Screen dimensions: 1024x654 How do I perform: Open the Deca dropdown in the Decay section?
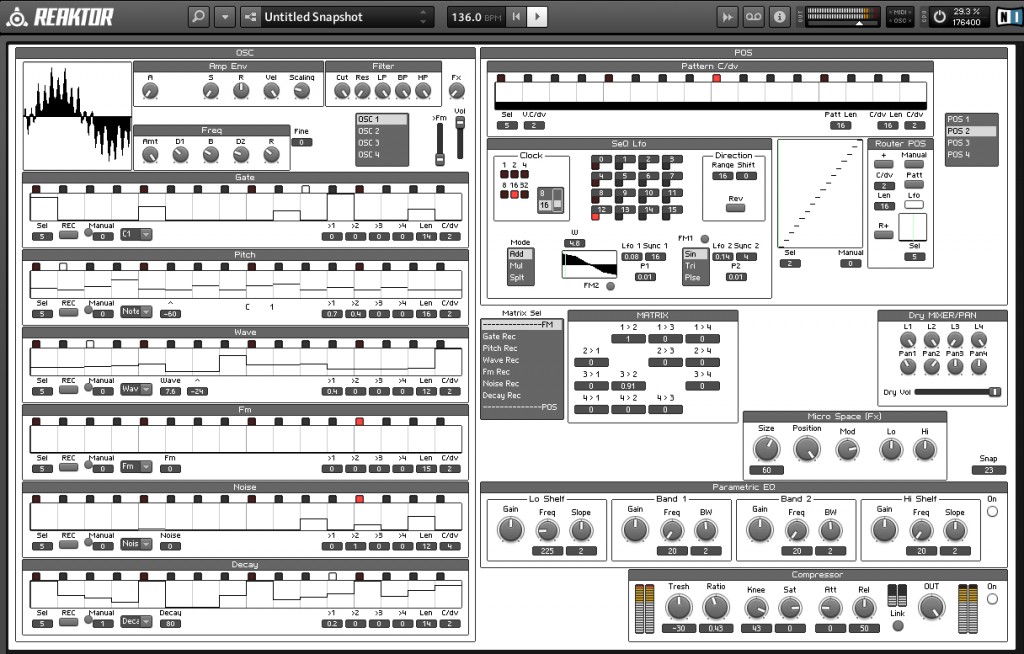(136, 621)
